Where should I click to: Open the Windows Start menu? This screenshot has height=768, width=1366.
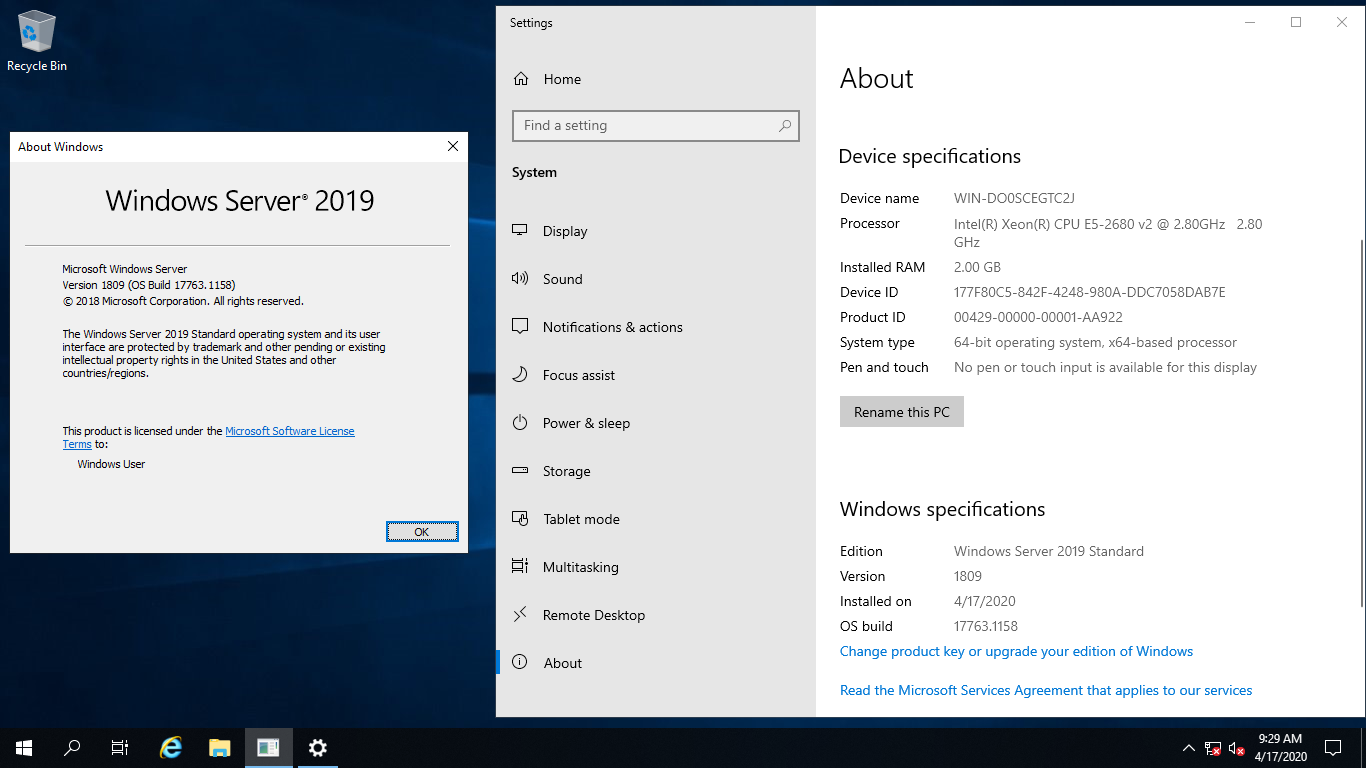click(24, 748)
